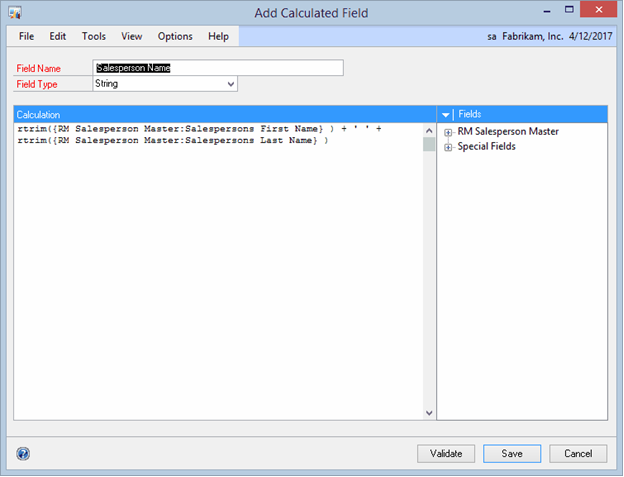Open the Tools menu
This screenshot has width=624, height=477.
[x=94, y=36]
